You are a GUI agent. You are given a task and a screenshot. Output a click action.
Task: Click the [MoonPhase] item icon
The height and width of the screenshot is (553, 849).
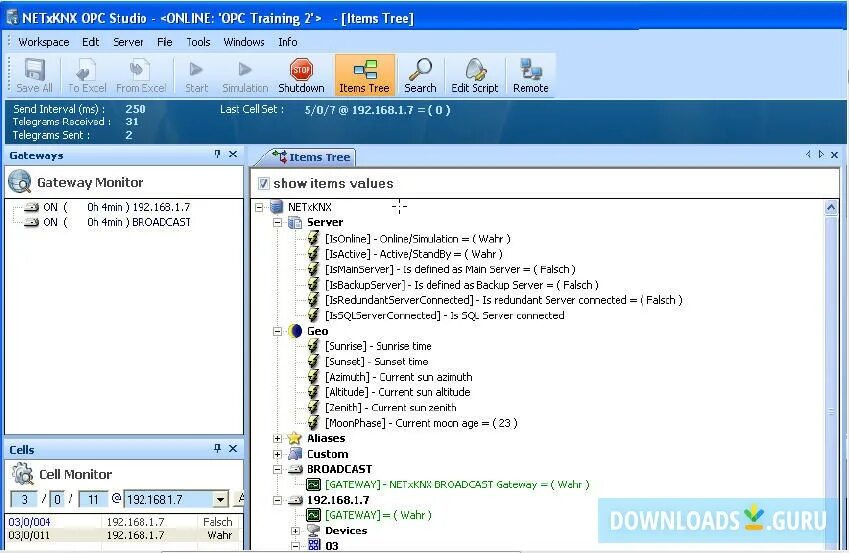pos(314,422)
